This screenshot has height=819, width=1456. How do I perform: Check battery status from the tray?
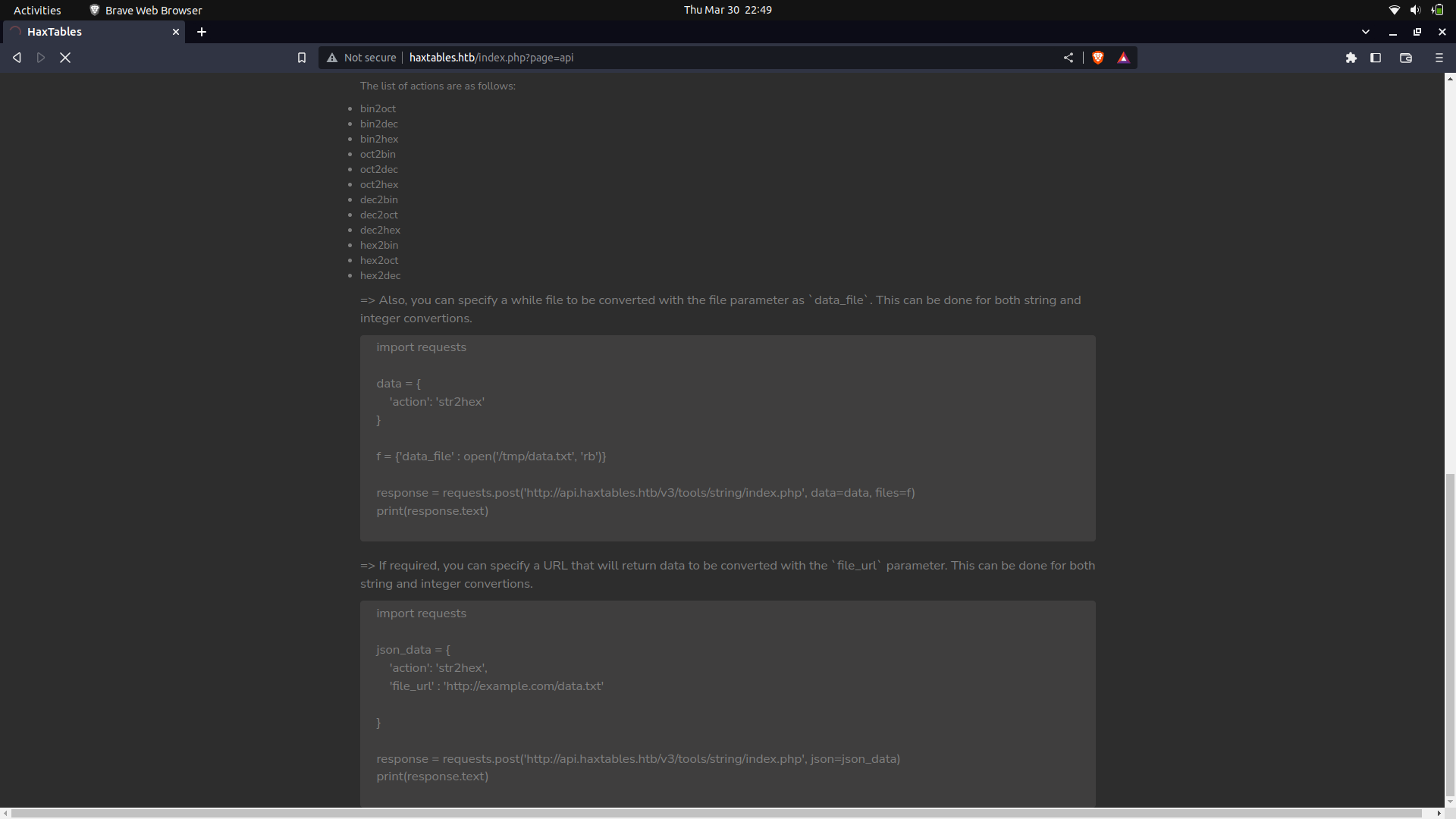click(1437, 10)
